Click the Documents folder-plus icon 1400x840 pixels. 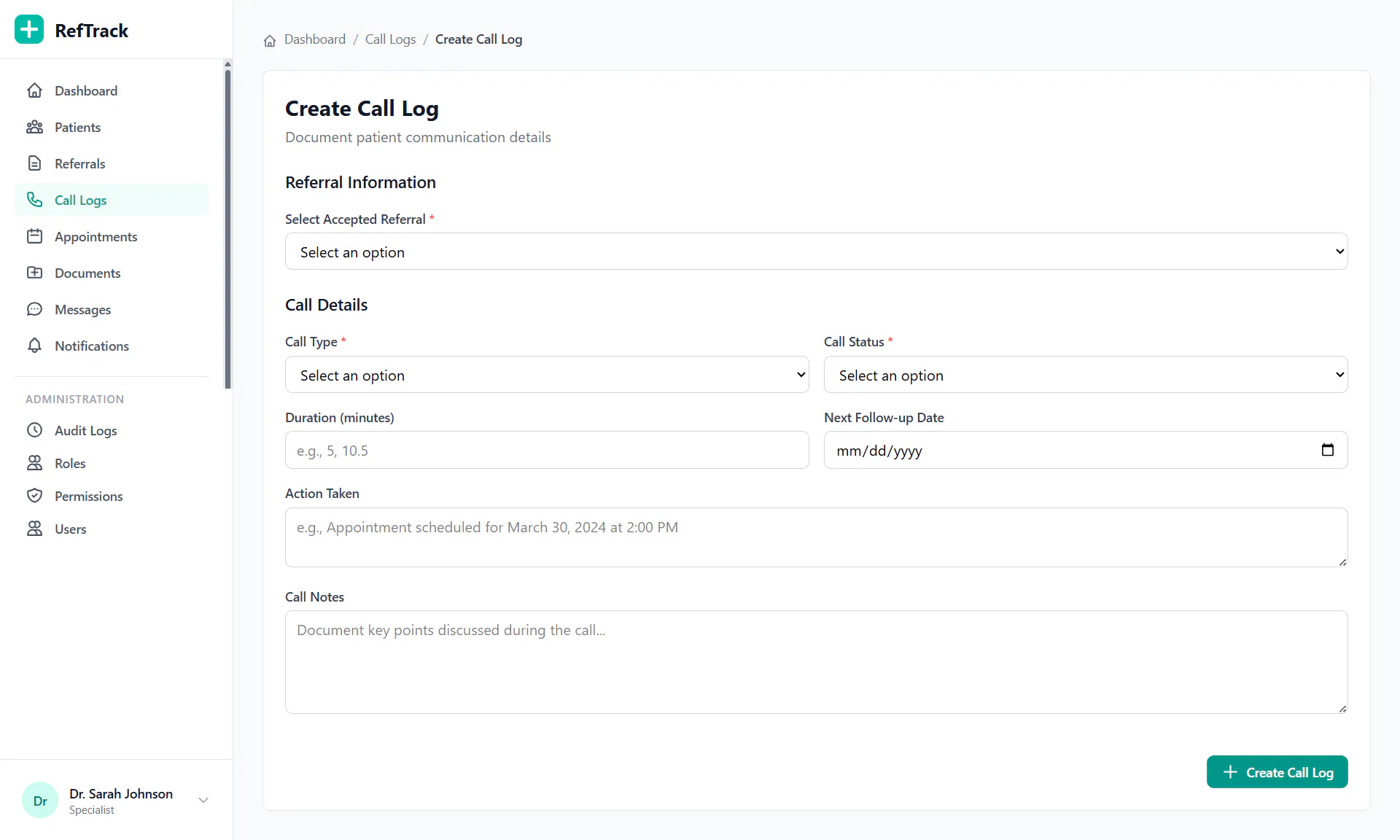34,273
